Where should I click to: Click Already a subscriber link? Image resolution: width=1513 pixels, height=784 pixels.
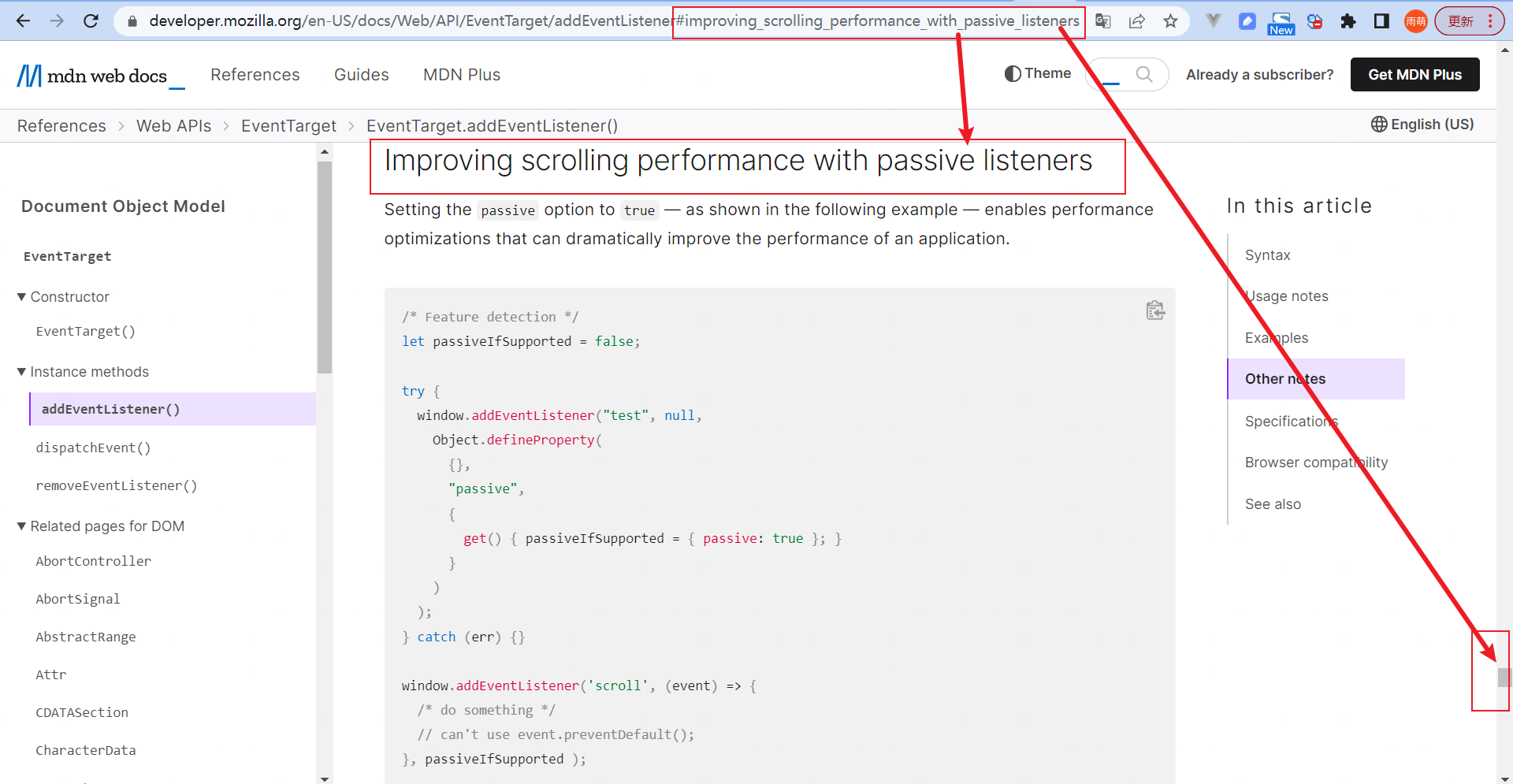coord(1260,75)
